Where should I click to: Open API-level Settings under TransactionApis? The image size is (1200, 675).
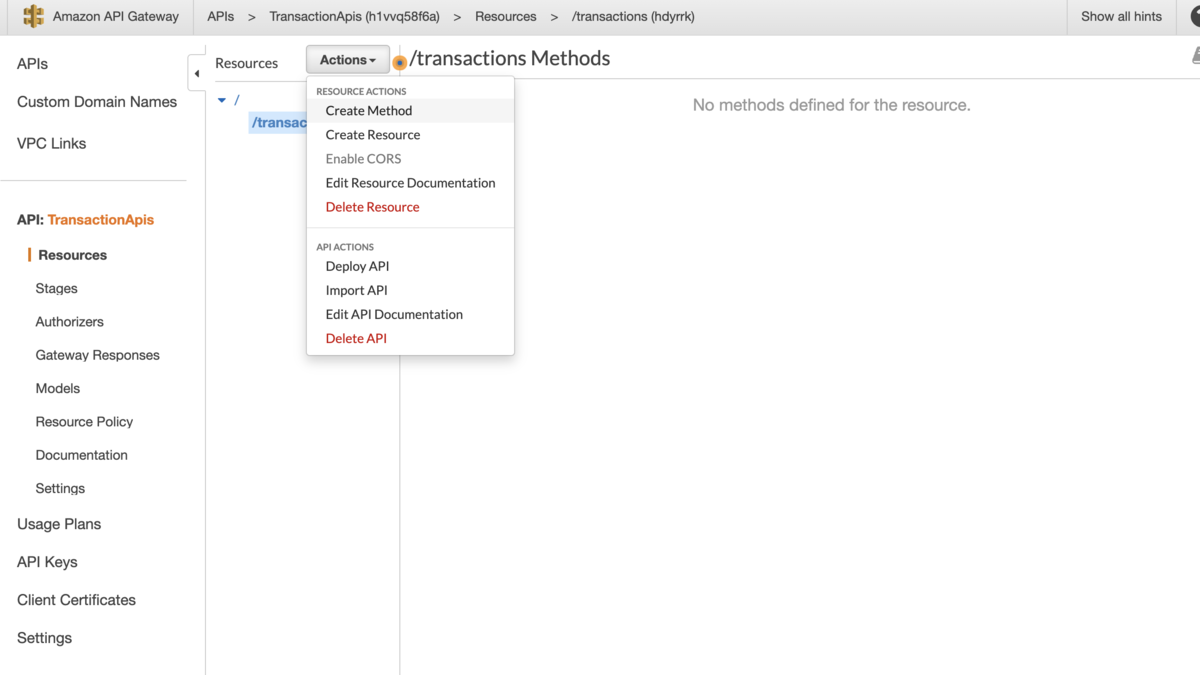60,488
